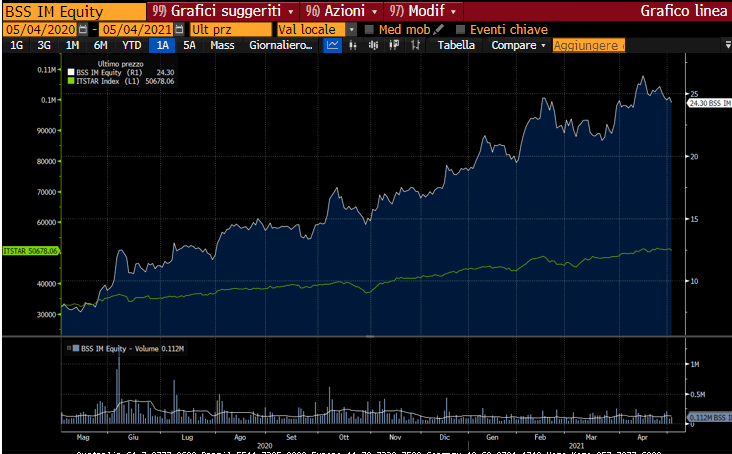Open the Val locale dropdown arrow
732x454 pixels.
point(352,29)
